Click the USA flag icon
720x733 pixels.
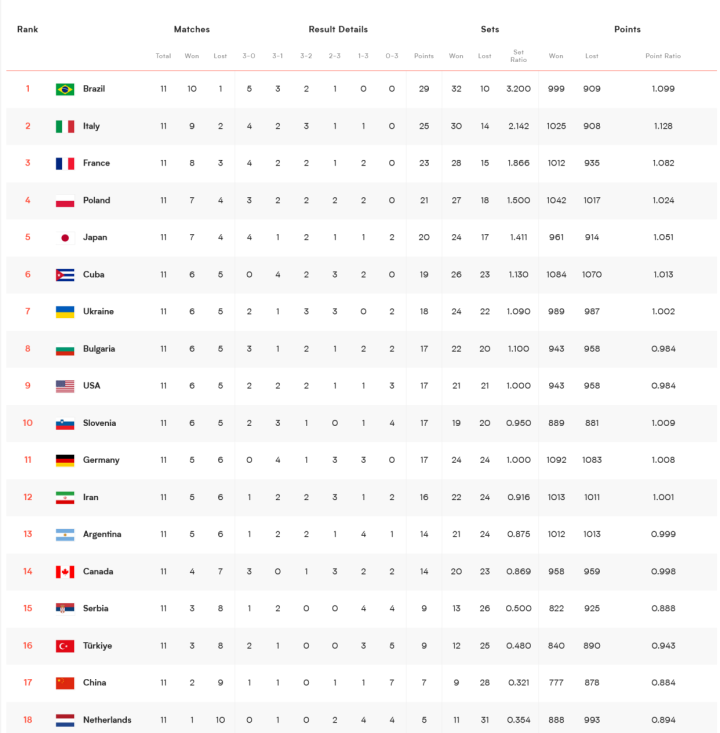(65, 386)
